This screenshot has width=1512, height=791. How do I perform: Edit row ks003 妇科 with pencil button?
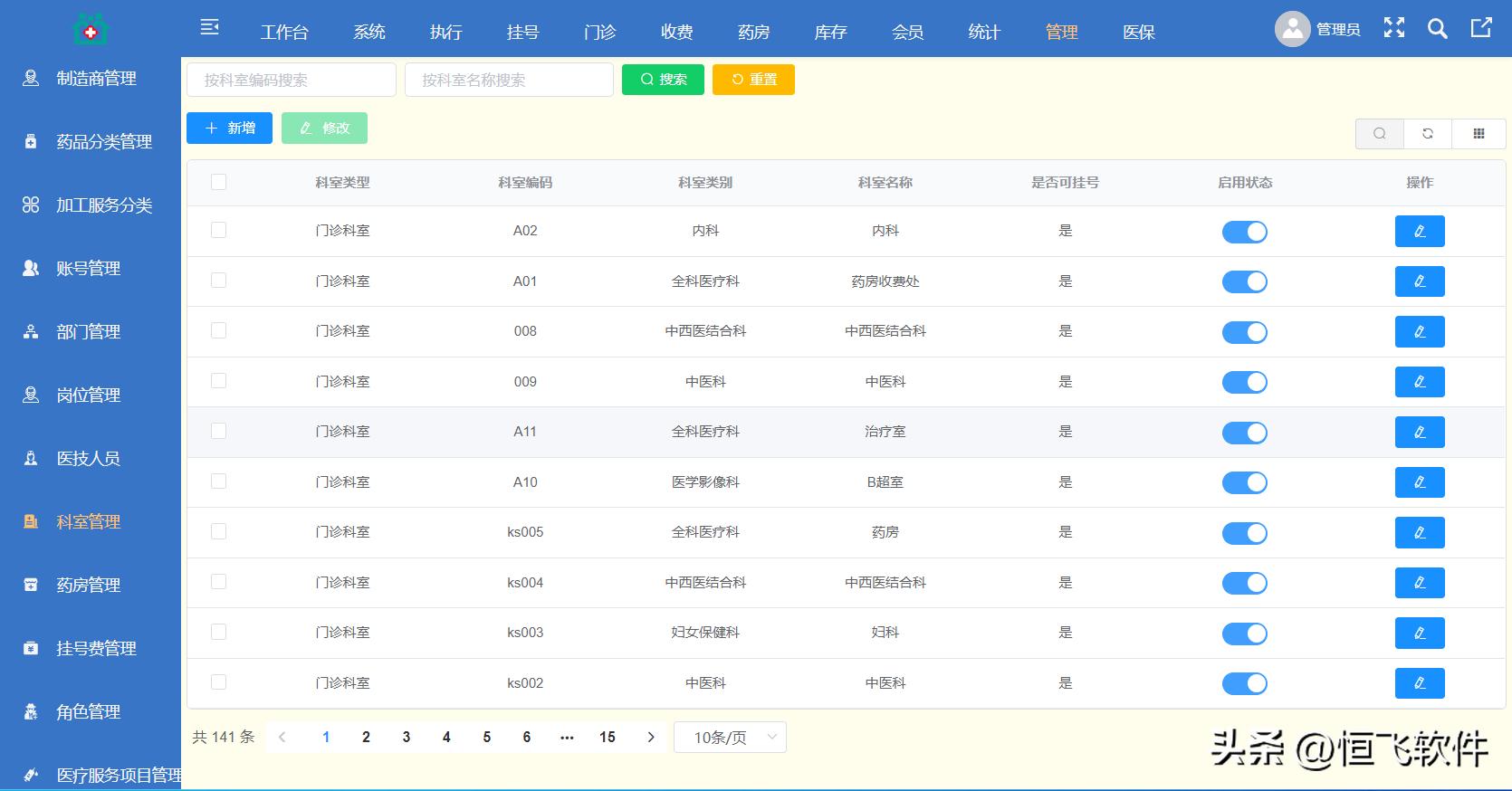coord(1420,633)
